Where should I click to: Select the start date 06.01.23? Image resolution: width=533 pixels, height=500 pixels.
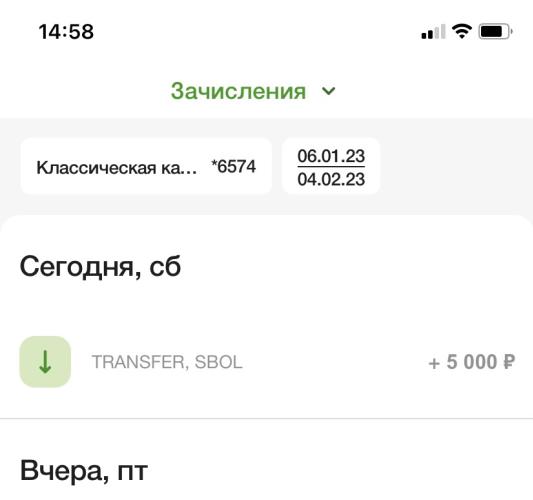[331, 156]
